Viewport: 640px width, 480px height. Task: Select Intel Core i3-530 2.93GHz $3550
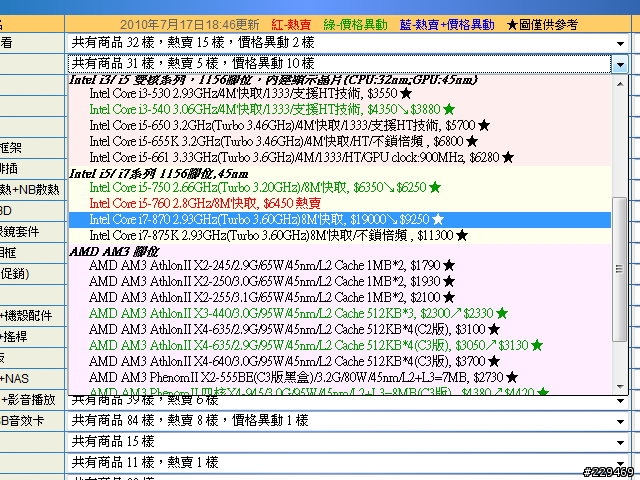[x=340, y=93]
